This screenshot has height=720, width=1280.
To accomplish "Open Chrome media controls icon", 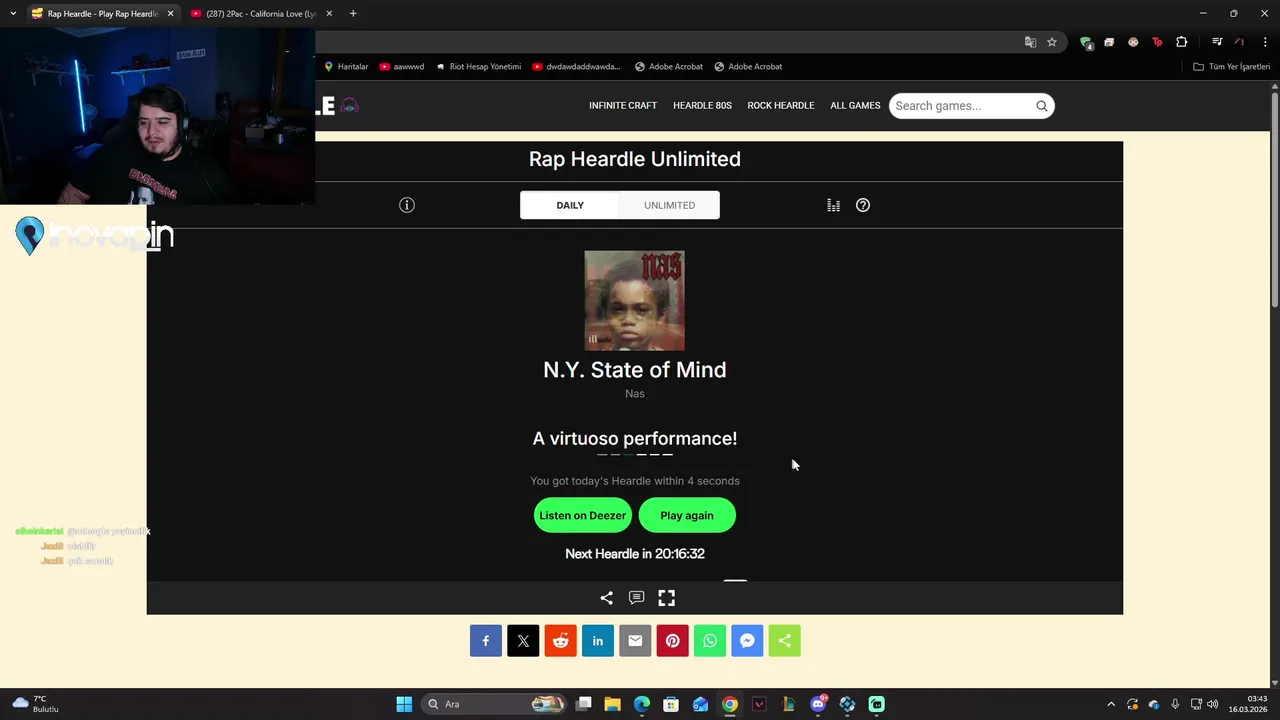I will tap(1217, 42).
